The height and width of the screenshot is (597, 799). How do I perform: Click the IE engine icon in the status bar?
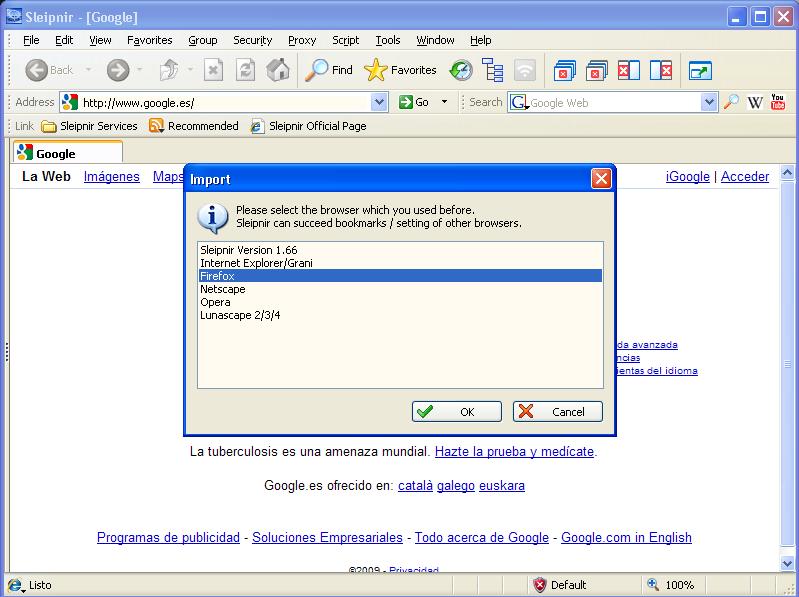(15, 585)
